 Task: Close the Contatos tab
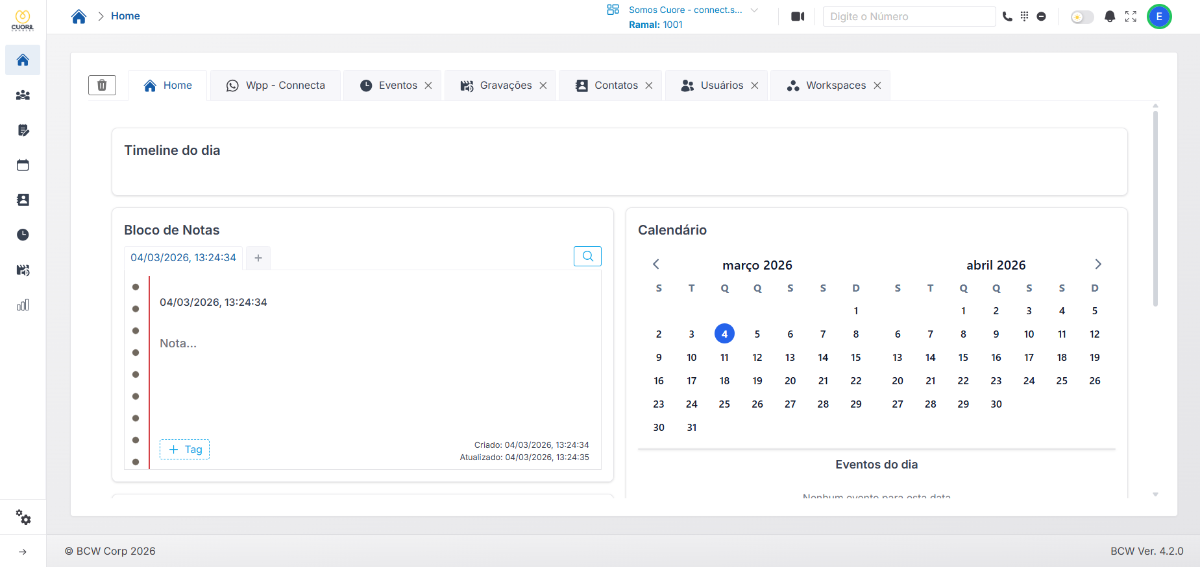[649, 86]
